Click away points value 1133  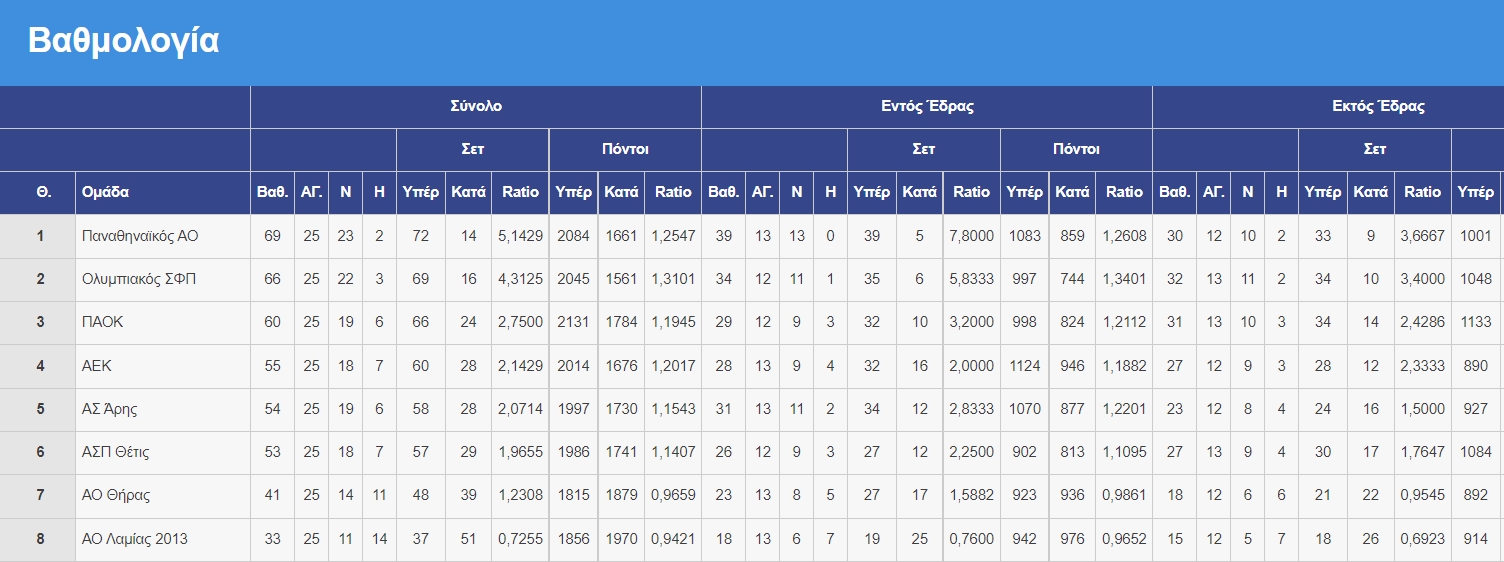(x=1476, y=322)
